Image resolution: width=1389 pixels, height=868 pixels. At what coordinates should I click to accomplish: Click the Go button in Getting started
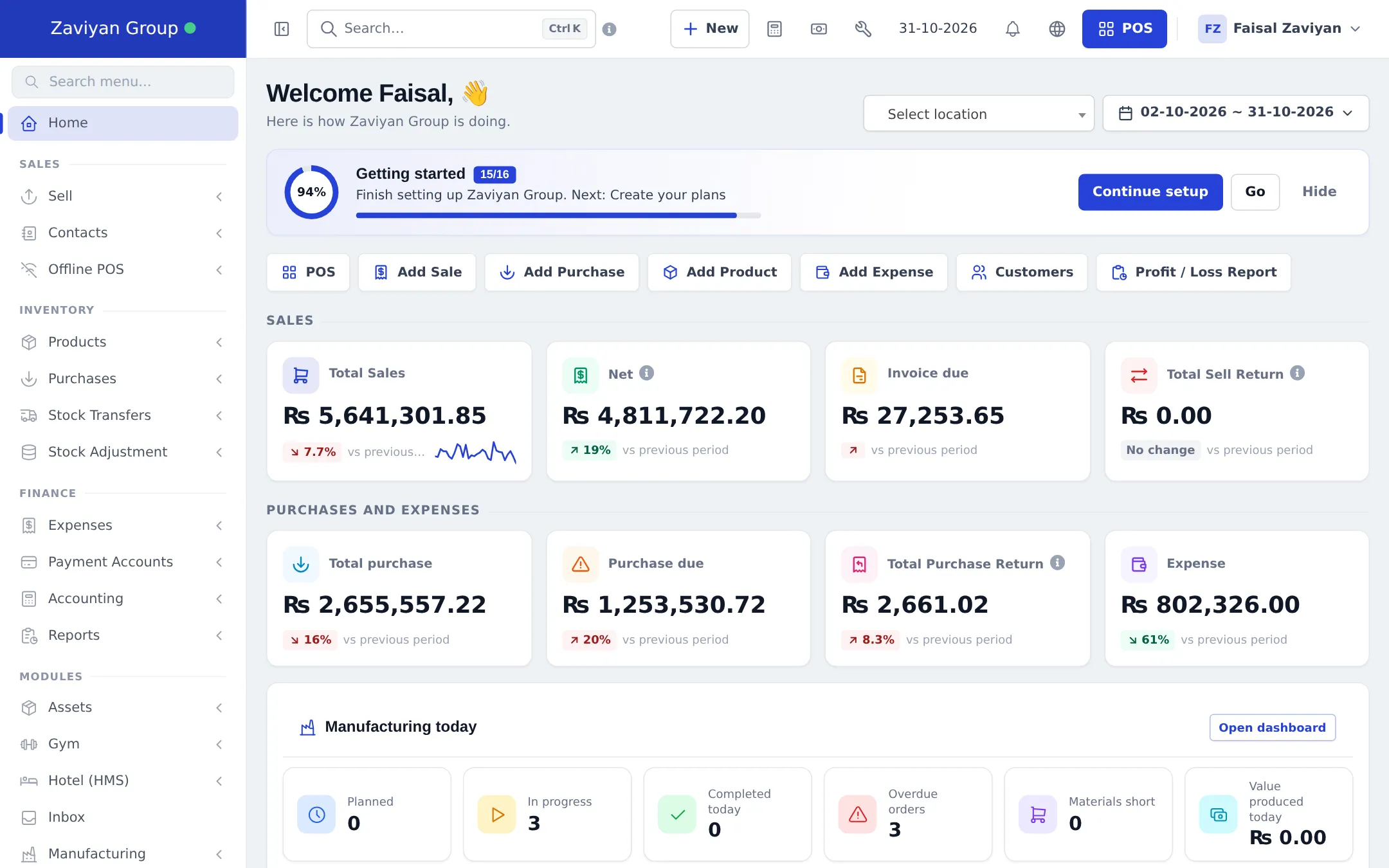click(x=1255, y=192)
